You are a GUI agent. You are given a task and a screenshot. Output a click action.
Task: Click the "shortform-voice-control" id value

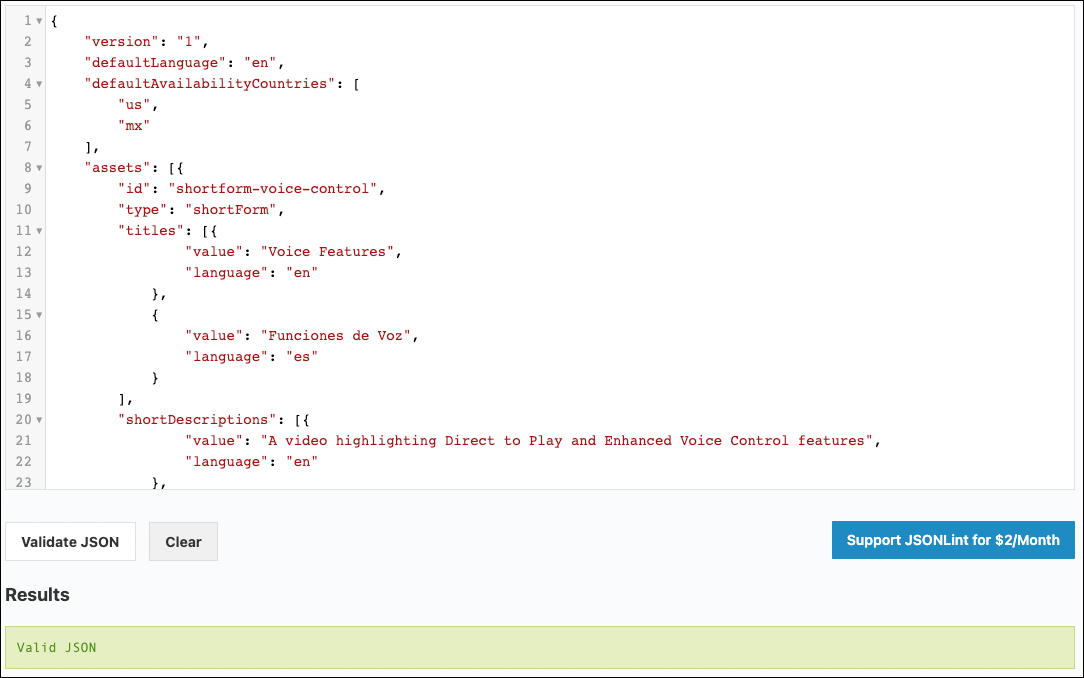coord(275,189)
